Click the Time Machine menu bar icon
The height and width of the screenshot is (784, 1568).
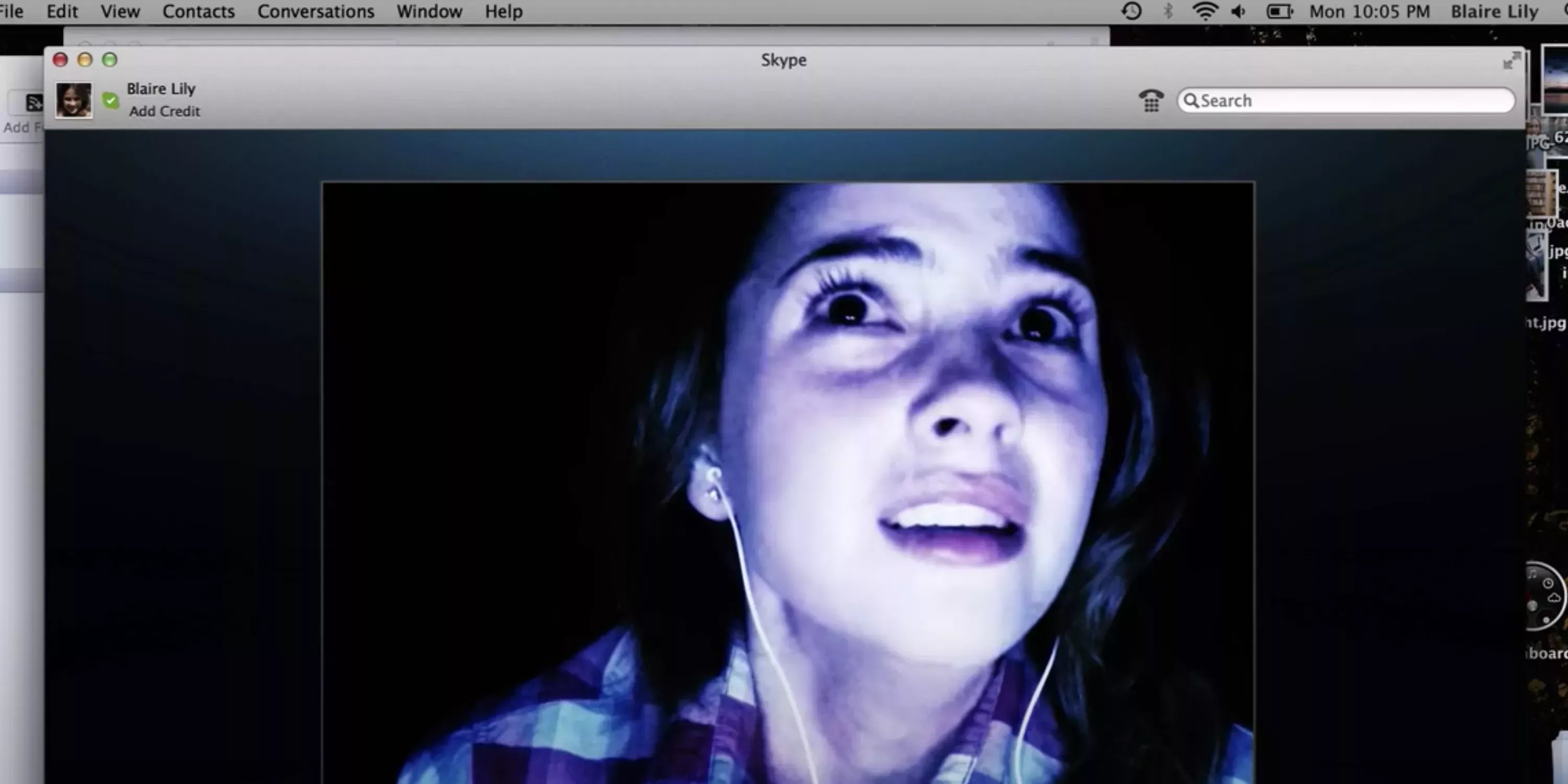coord(1131,11)
